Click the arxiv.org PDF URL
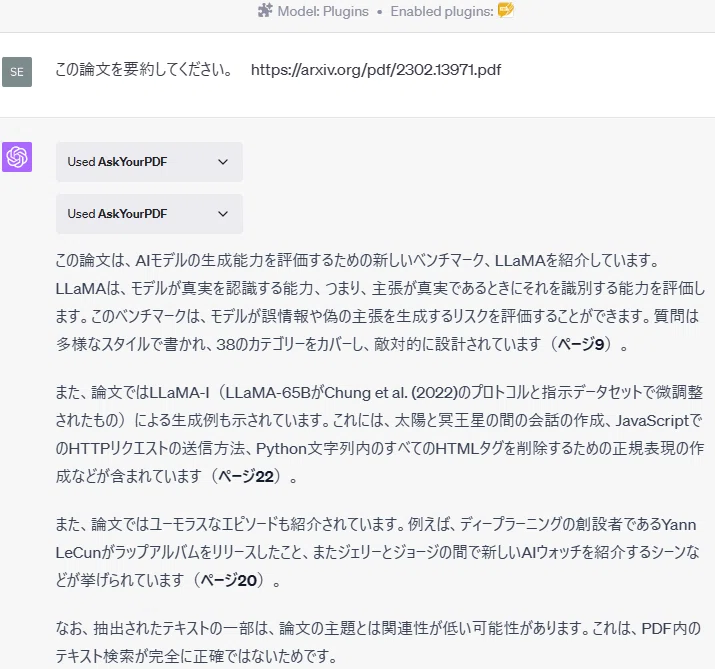The height and width of the screenshot is (669, 715). tap(376, 70)
